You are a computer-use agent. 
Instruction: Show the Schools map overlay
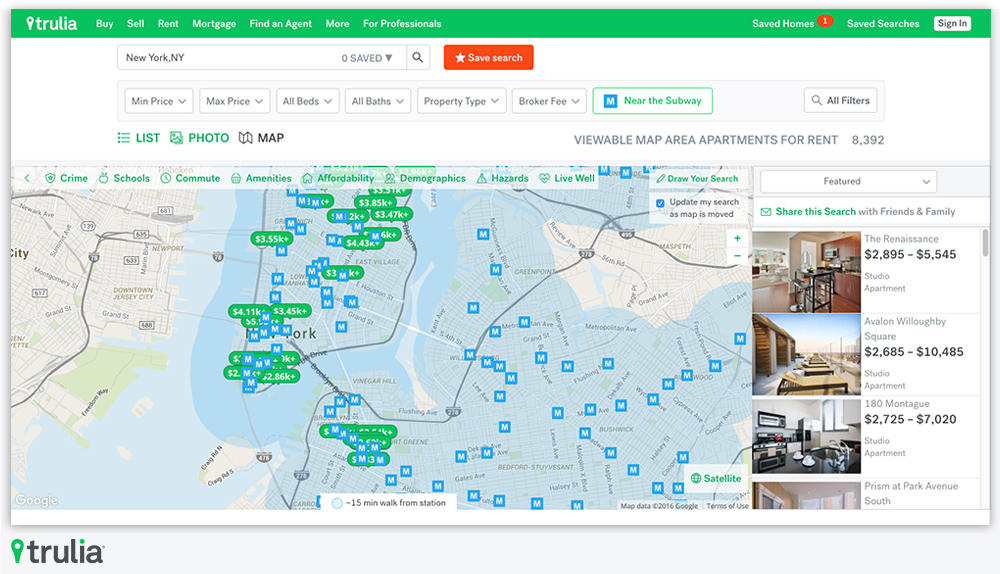124,179
